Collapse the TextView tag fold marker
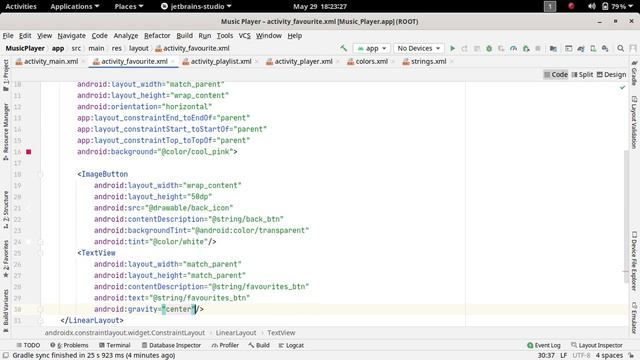Viewport: 640px width, 360px height. click(x=40, y=253)
